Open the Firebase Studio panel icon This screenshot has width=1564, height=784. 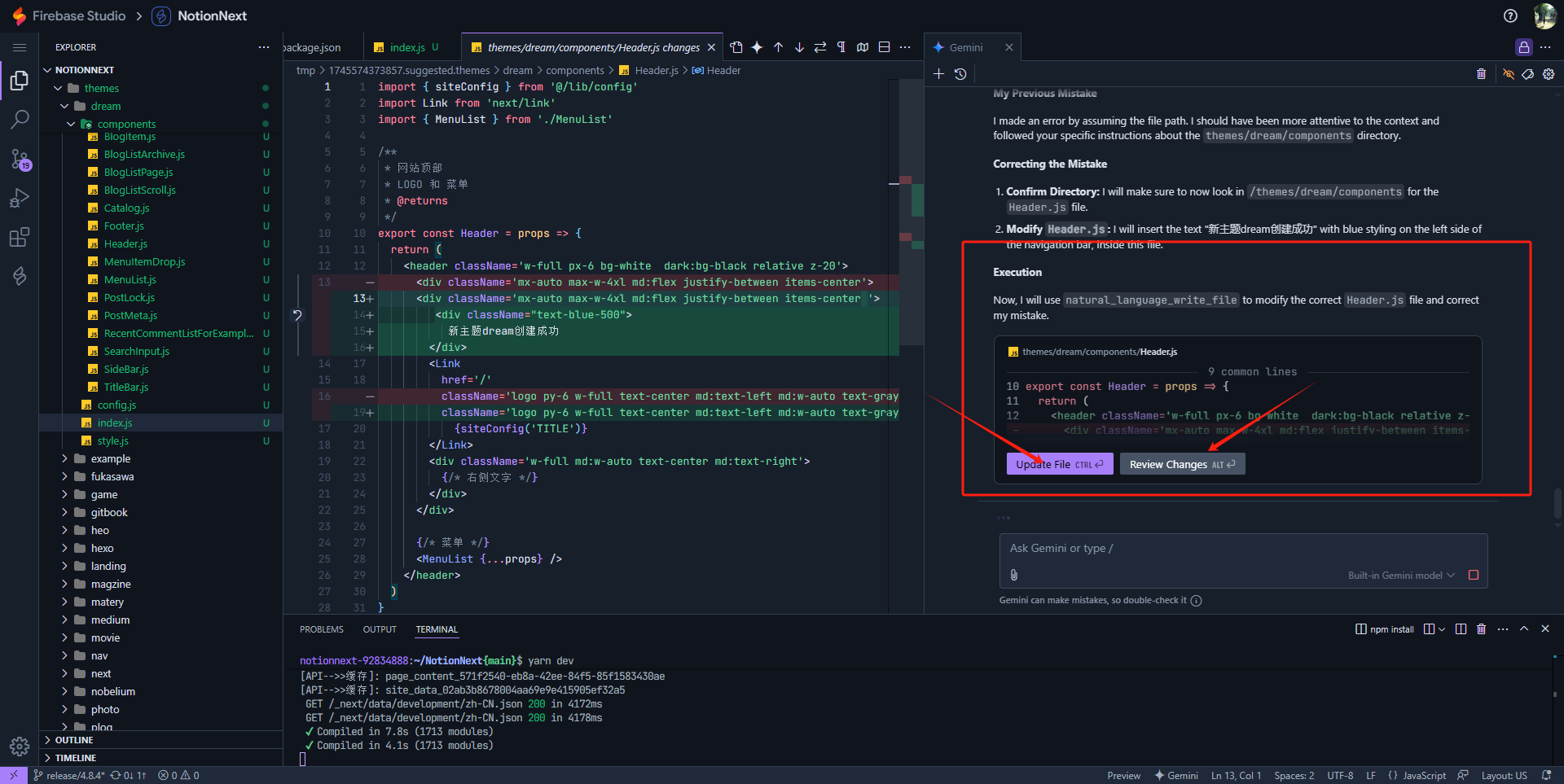pos(20,276)
